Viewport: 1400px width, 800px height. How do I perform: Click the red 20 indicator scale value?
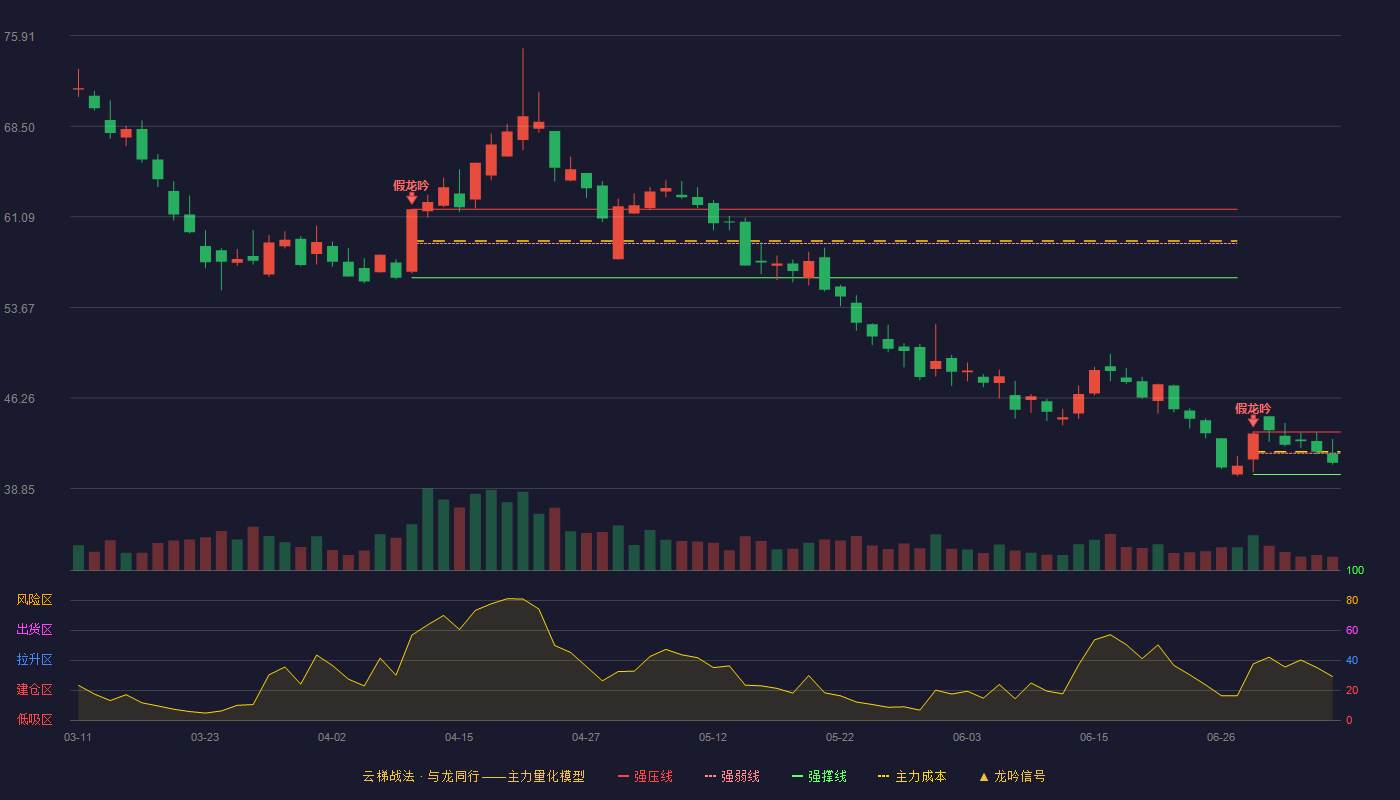[x=1352, y=690]
